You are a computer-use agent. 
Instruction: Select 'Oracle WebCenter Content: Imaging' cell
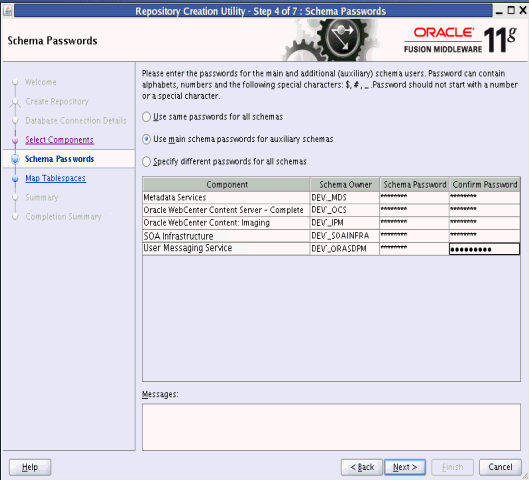[x=226, y=223]
